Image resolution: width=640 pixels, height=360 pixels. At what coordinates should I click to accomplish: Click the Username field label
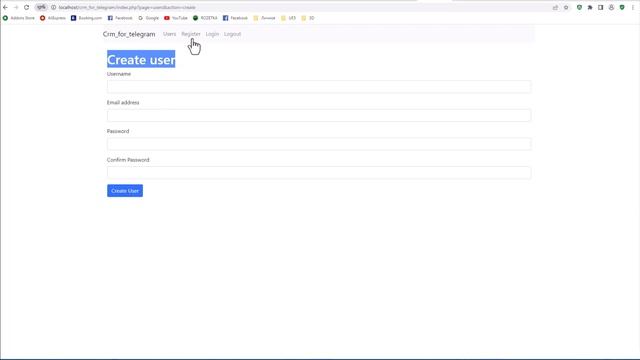pos(119,74)
